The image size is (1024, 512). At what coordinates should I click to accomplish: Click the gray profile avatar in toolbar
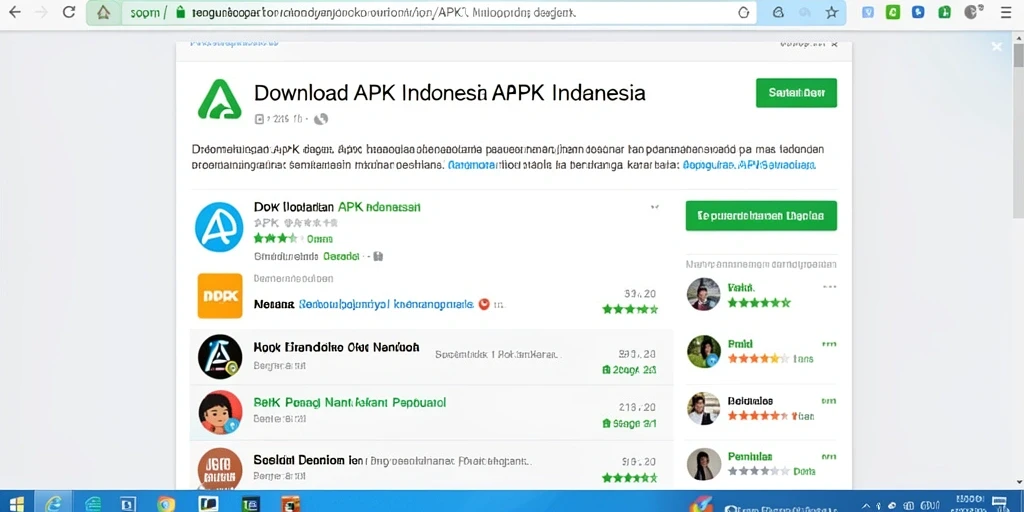[x=972, y=12]
